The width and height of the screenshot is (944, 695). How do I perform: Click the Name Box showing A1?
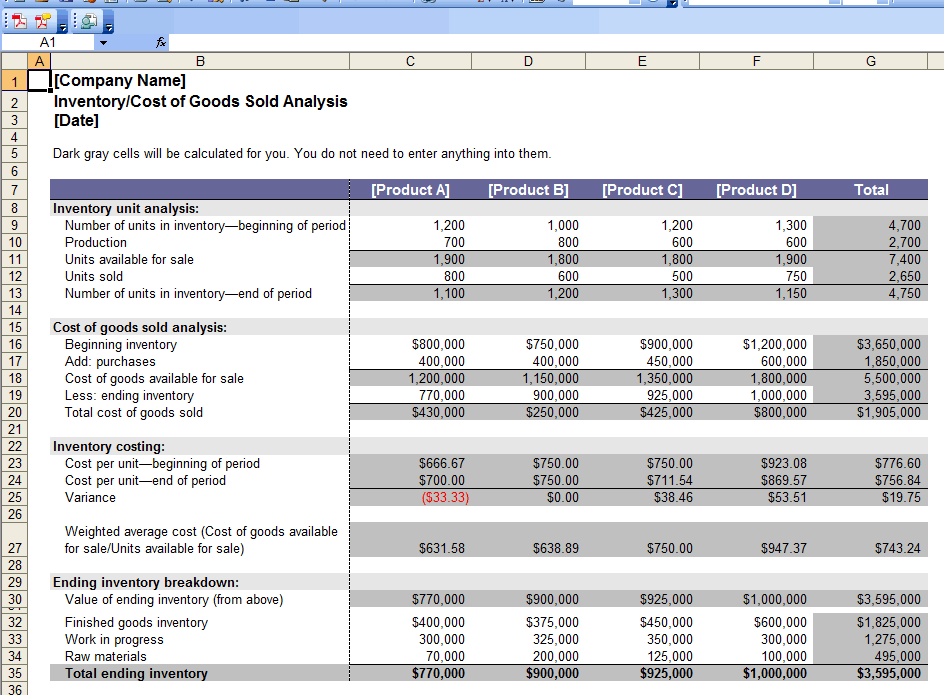point(48,43)
